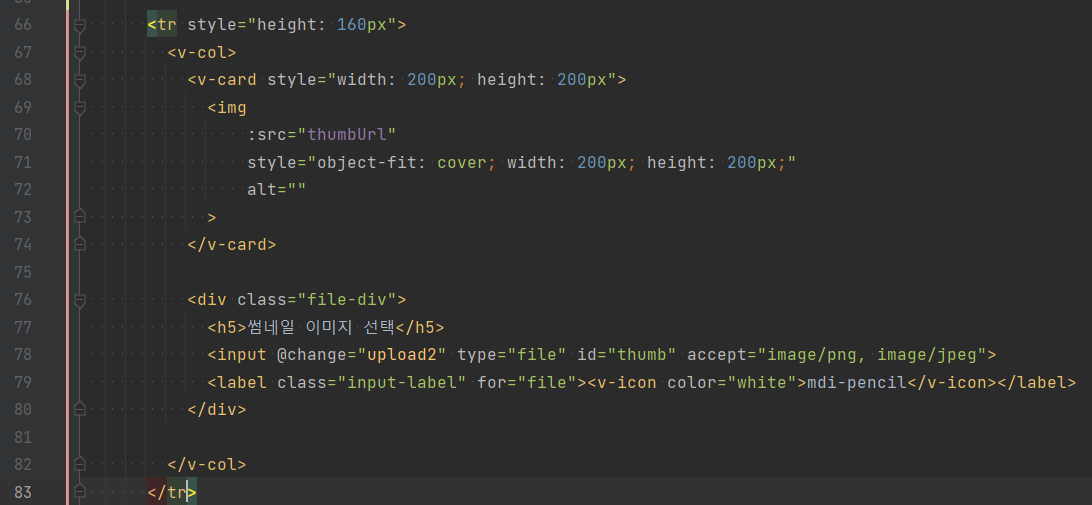This screenshot has width=1092, height=505.
Task: Click the <label tag name
Action: tap(237, 382)
